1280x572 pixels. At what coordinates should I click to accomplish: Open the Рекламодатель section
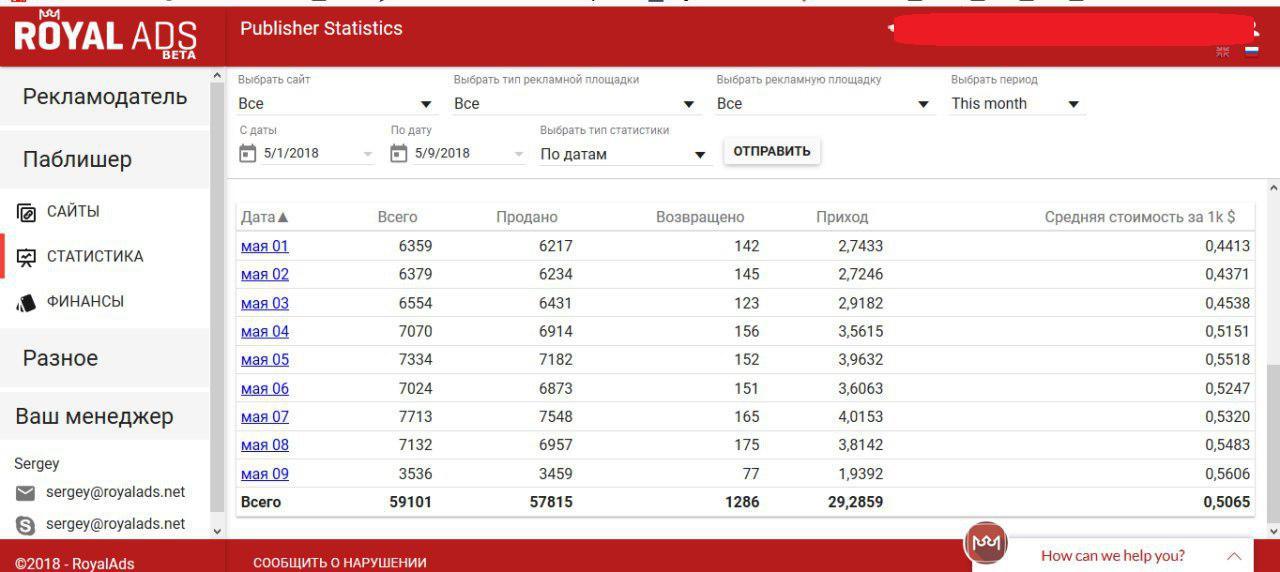(x=105, y=97)
